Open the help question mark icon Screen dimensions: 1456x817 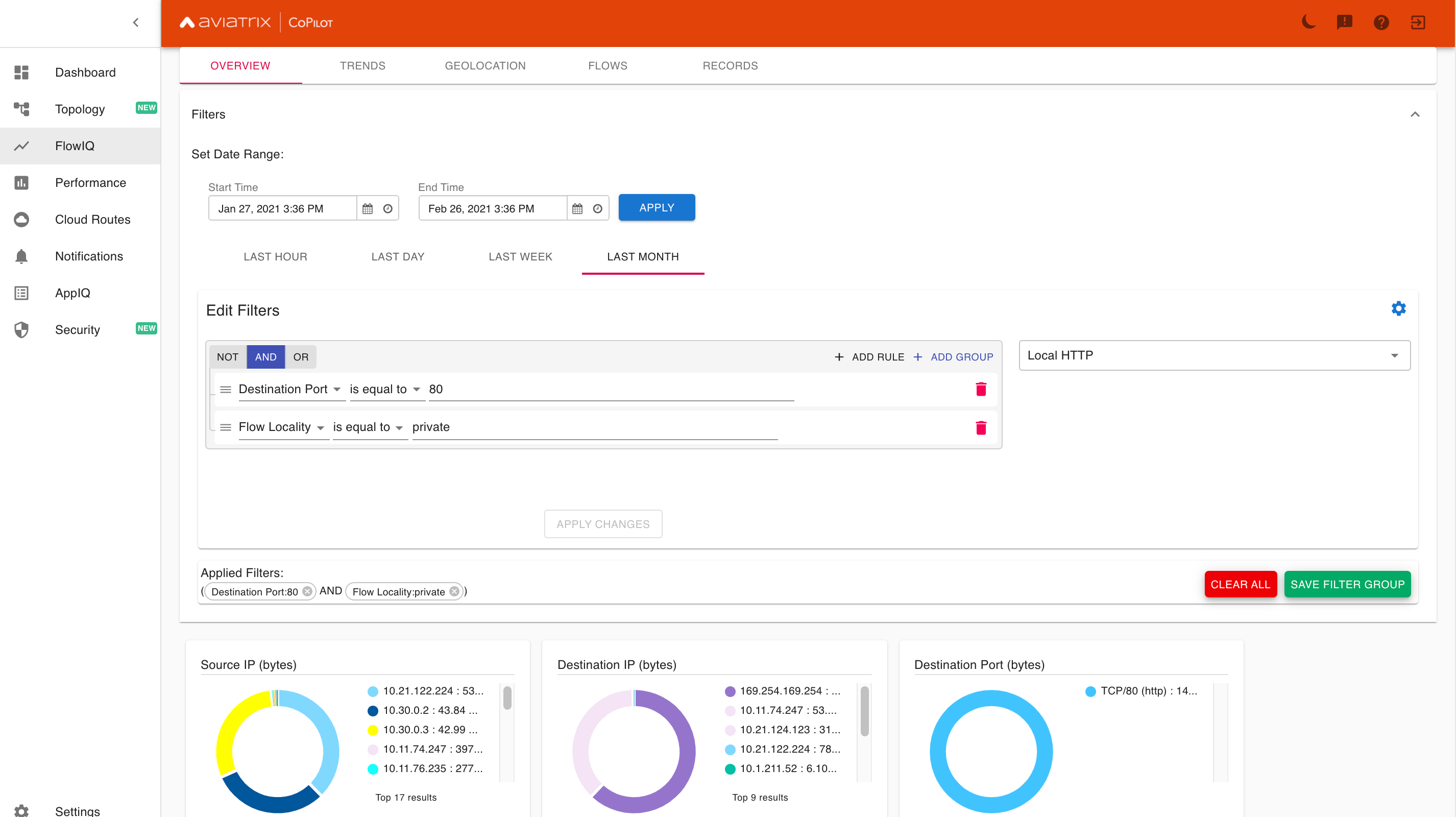point(1381,22)
